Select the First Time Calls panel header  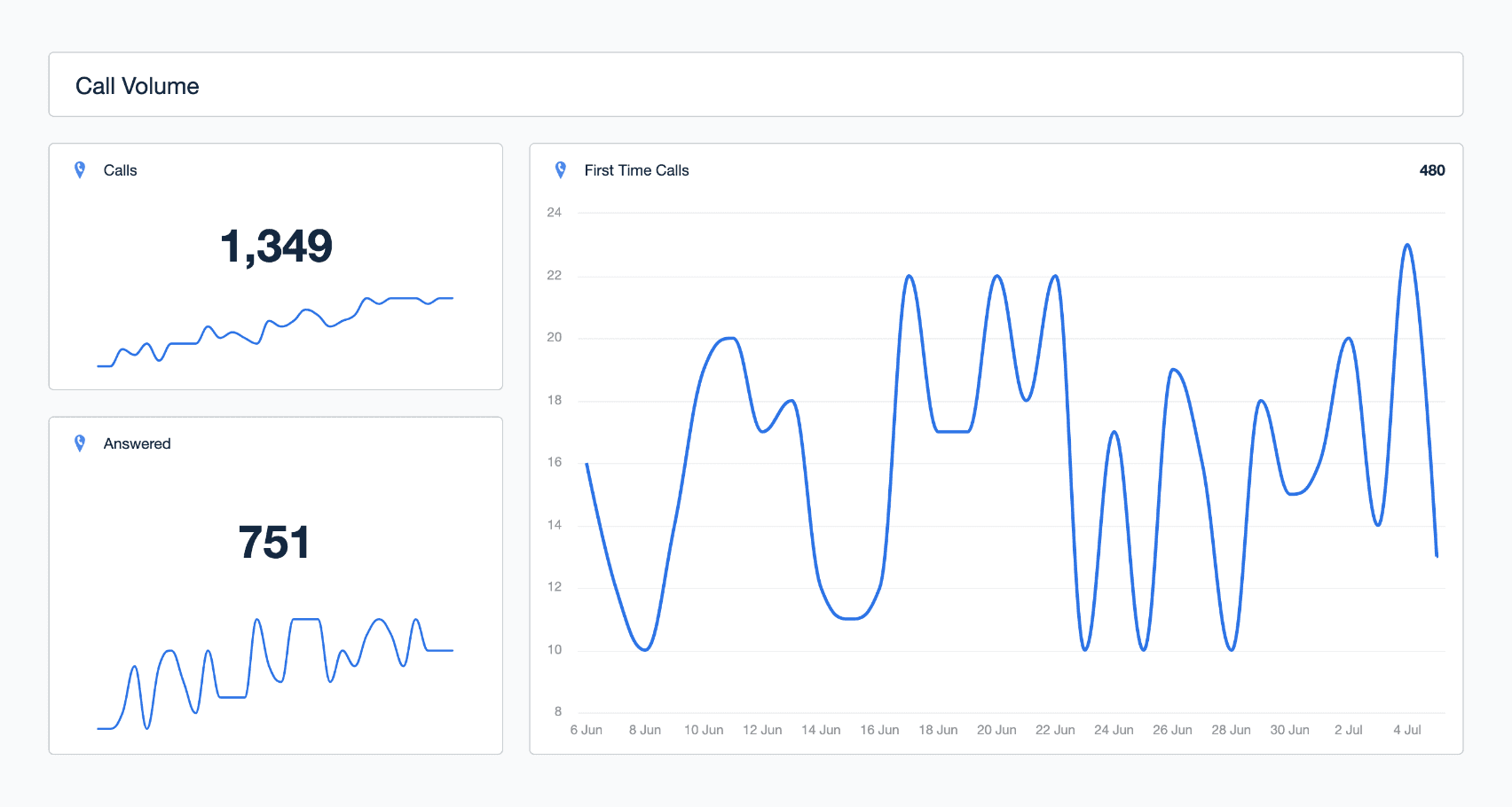(x=636, y=169)
